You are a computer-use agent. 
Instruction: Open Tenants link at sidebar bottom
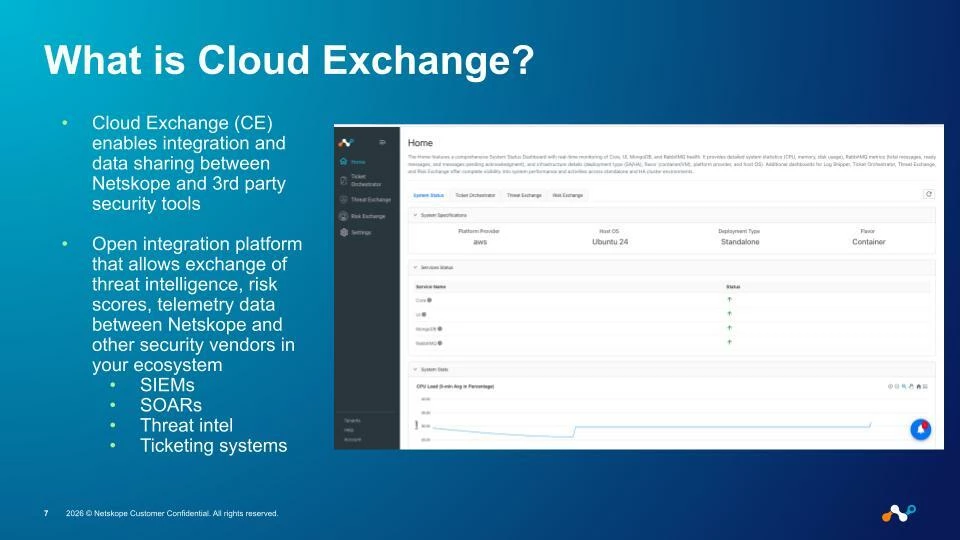click(x=352, y=421)
